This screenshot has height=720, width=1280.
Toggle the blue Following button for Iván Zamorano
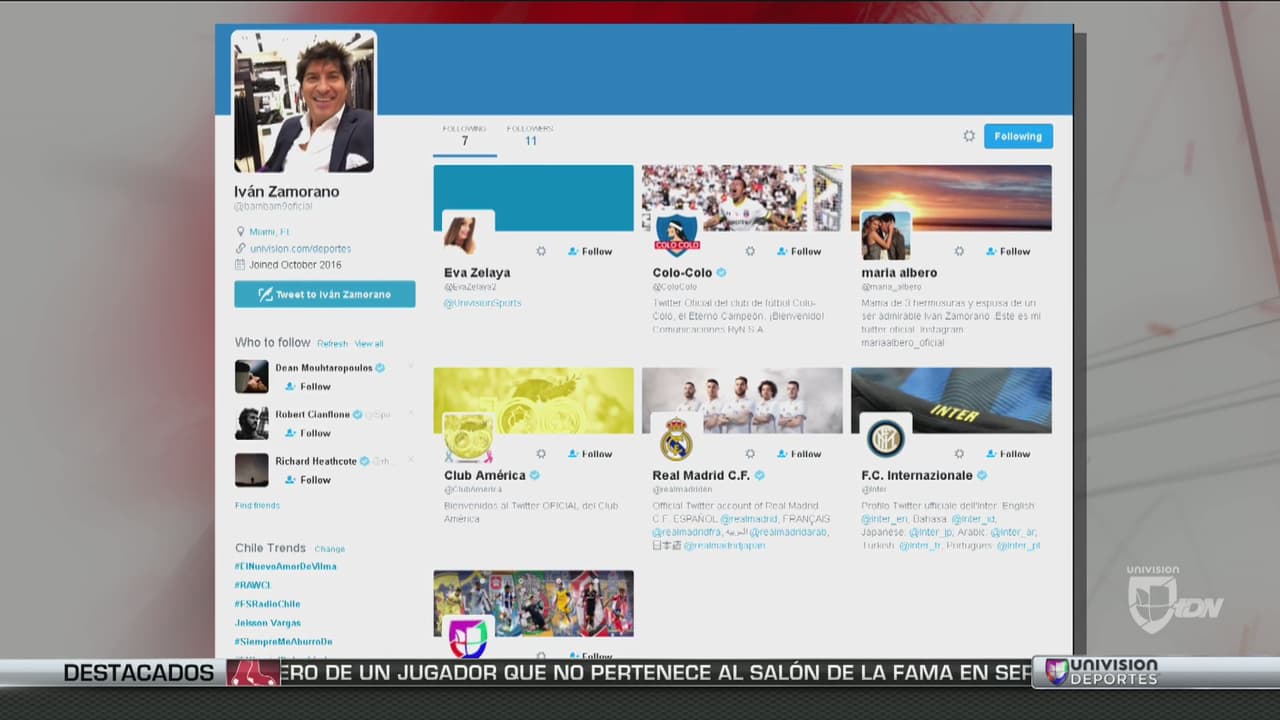(1018, 136)
